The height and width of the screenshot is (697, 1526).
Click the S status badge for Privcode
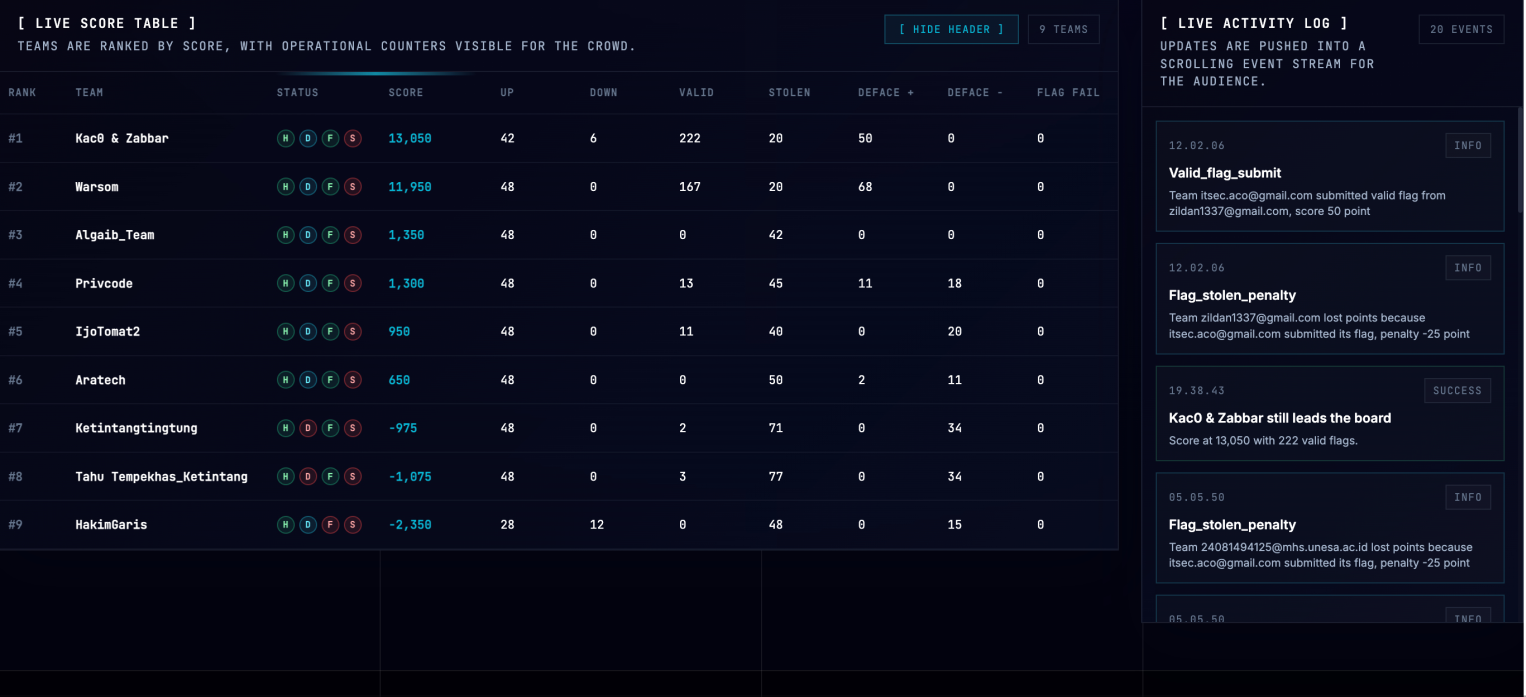point(353,284)
